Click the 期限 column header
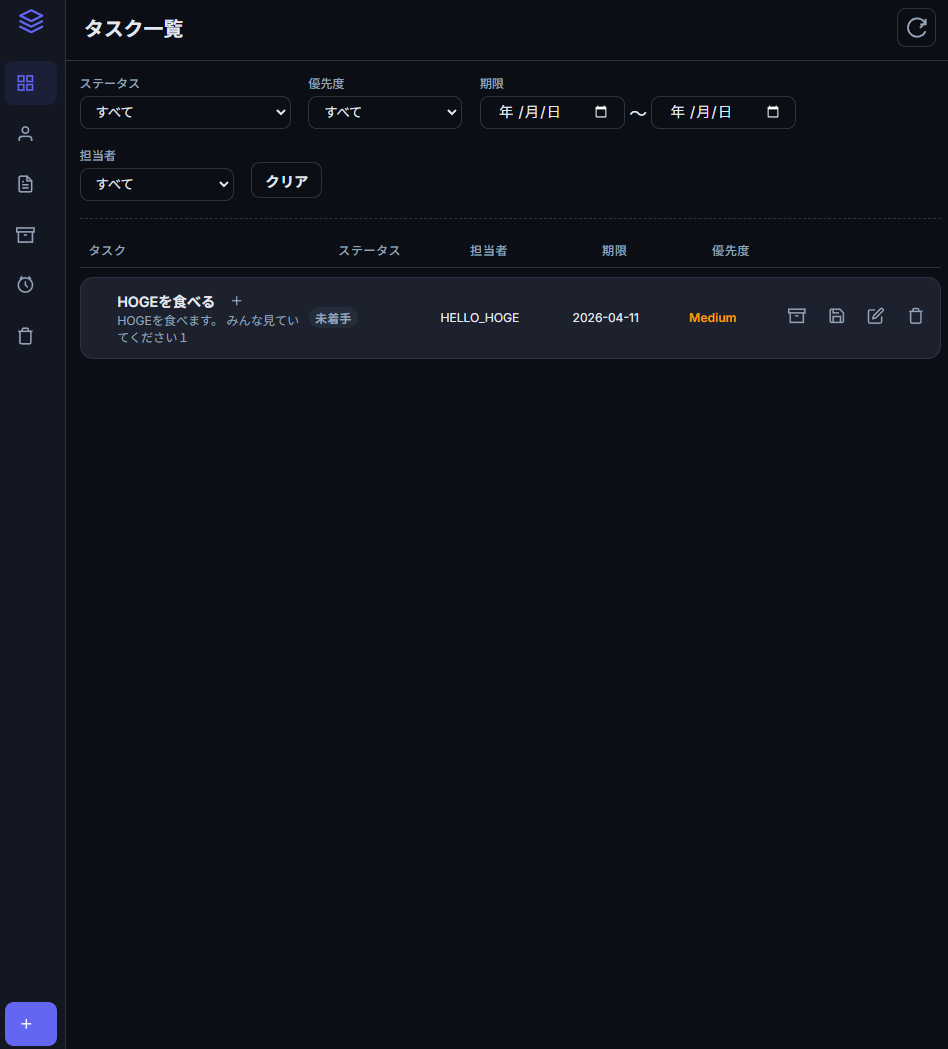This screenshot has width=948, height=1049. click(614, 250)
